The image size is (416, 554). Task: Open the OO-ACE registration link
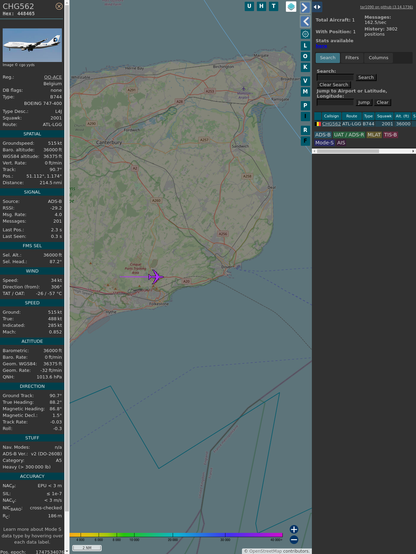click(53, 77)
